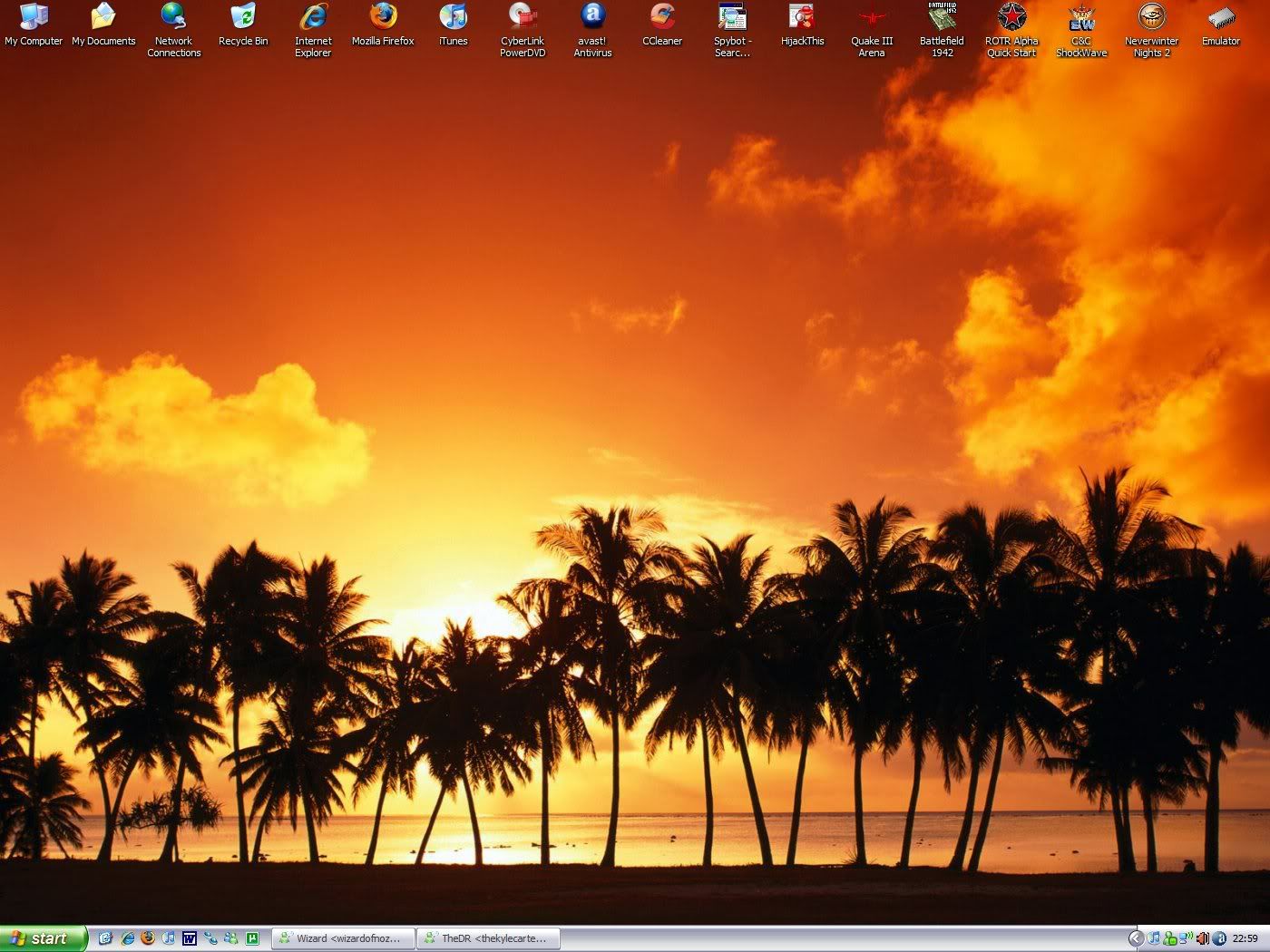The height and width of the screenshot is (952, 1270).
Task: Select the HijackThis desktop icon
Action: (x=802, y=25)
